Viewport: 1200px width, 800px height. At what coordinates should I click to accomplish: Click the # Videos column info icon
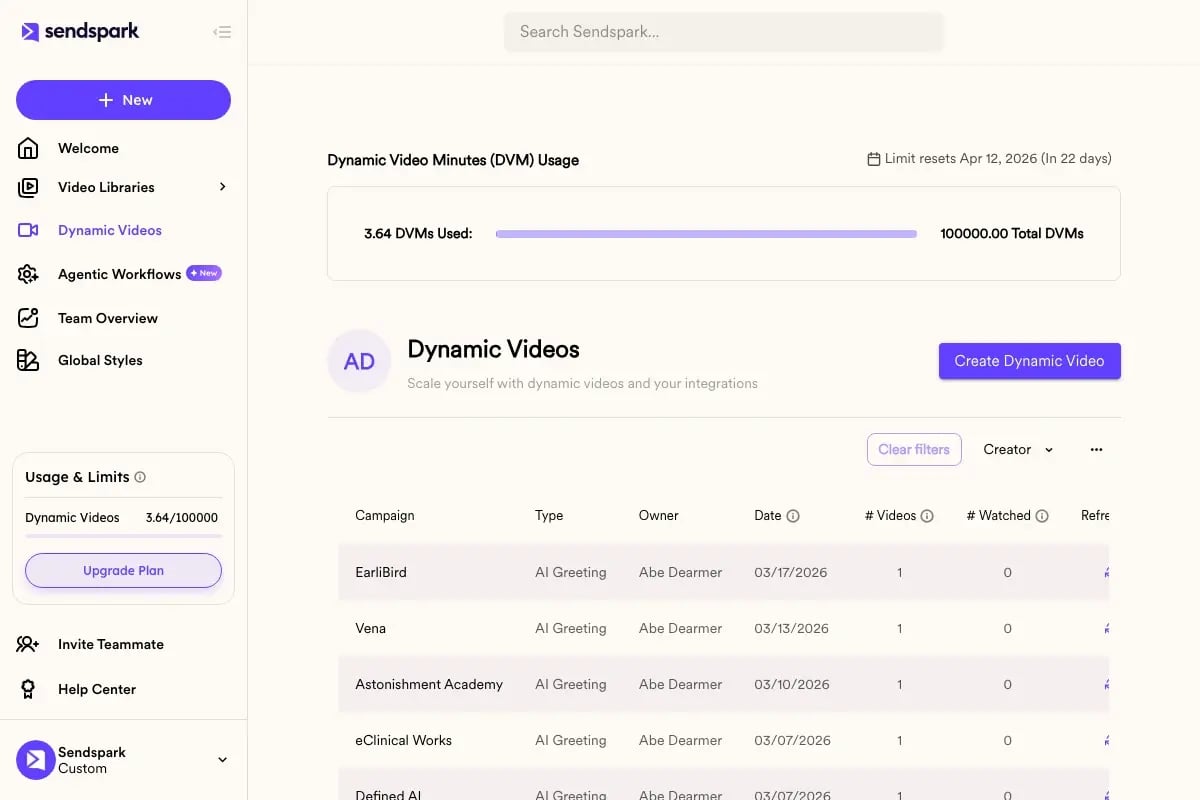tap(927, 516)
